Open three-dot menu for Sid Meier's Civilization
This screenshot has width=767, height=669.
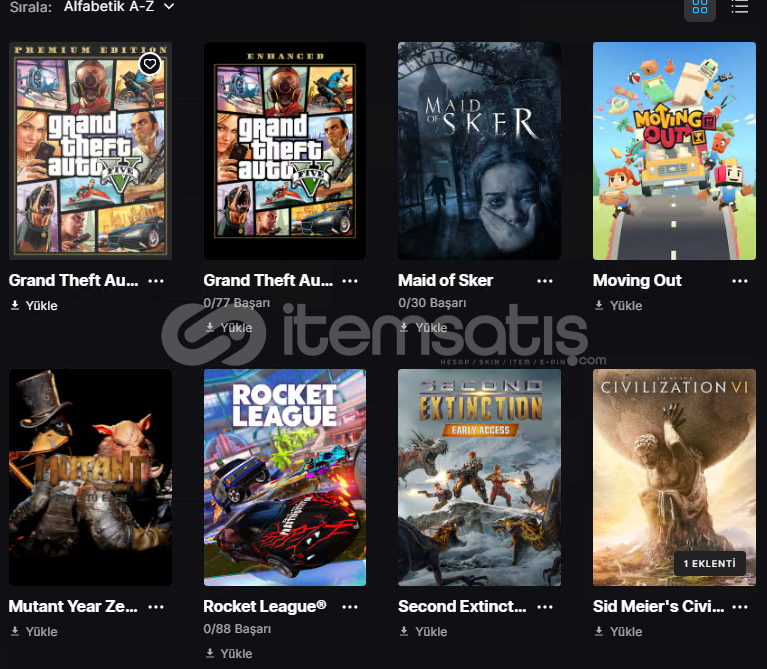740,607
